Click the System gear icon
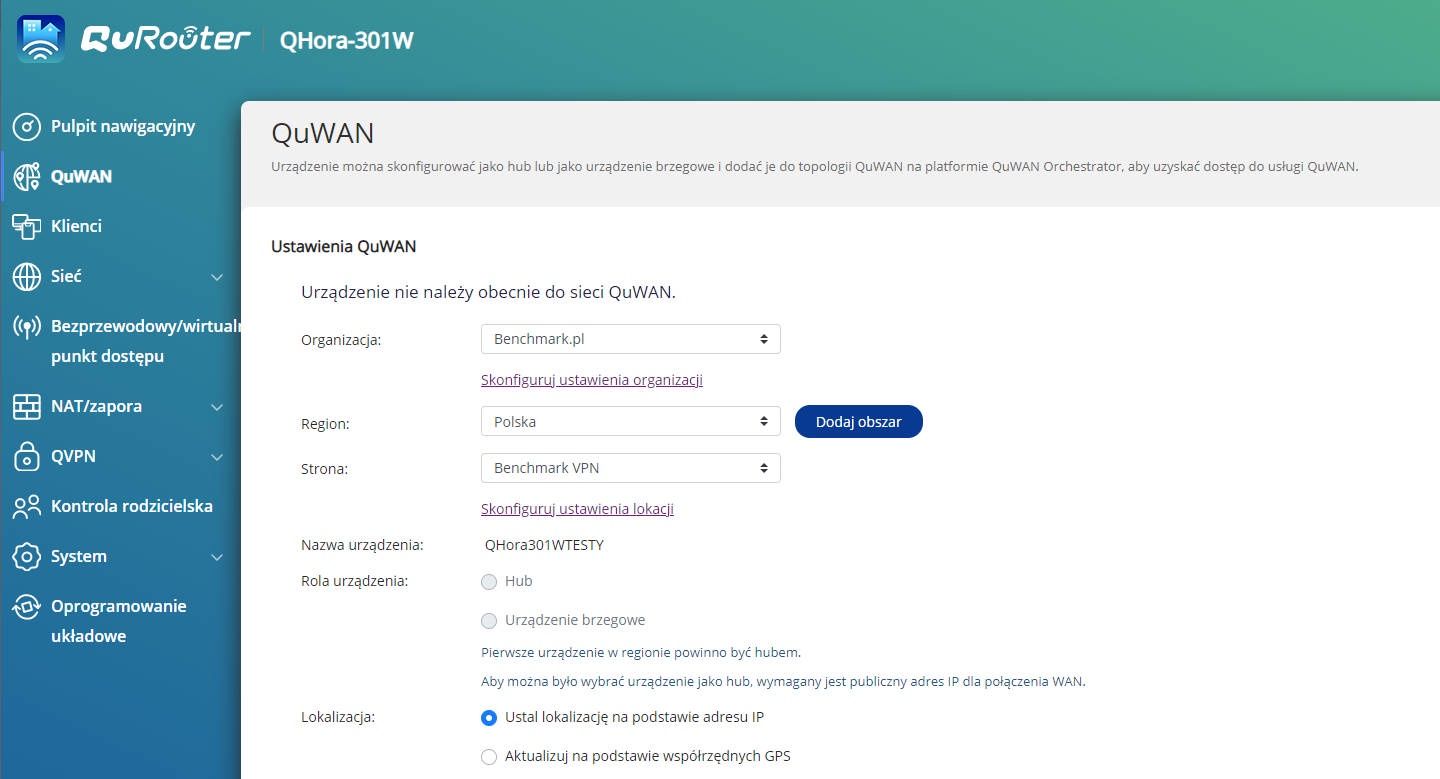The width and height of the screenshot is (1440, 779). pyautogui.click(x=26, y=557)
